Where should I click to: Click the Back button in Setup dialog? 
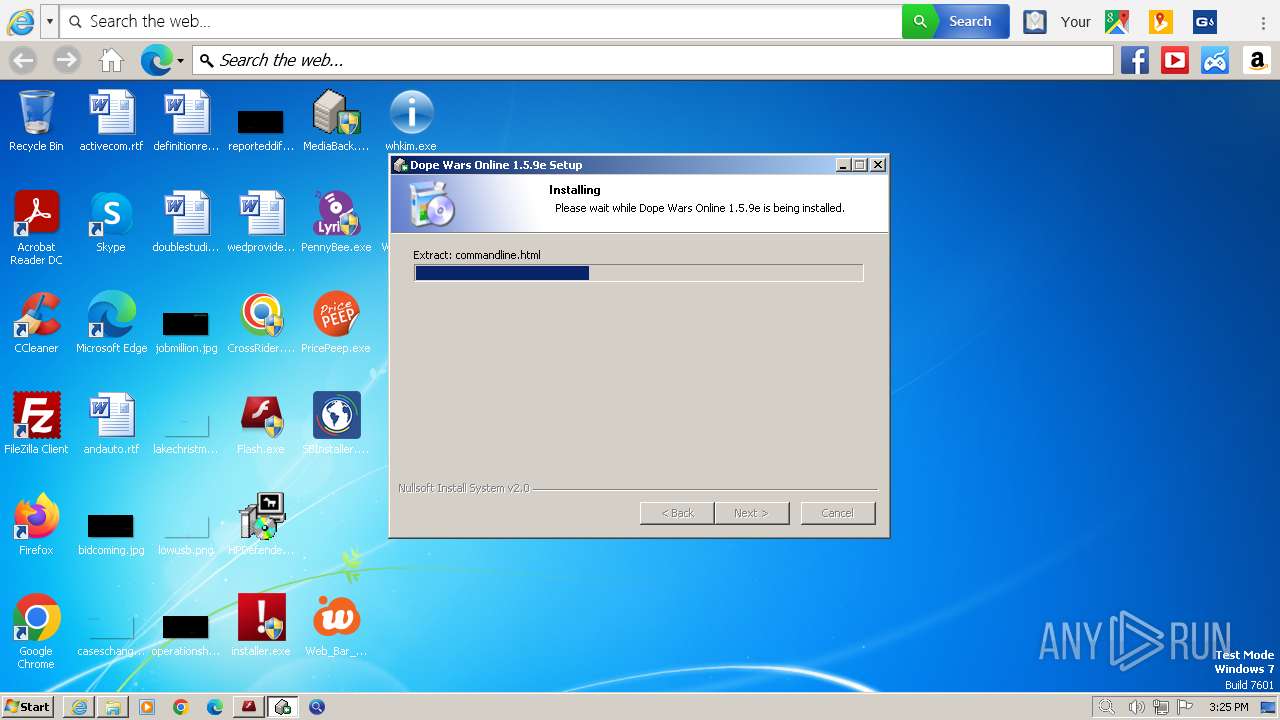pos(677,513)
